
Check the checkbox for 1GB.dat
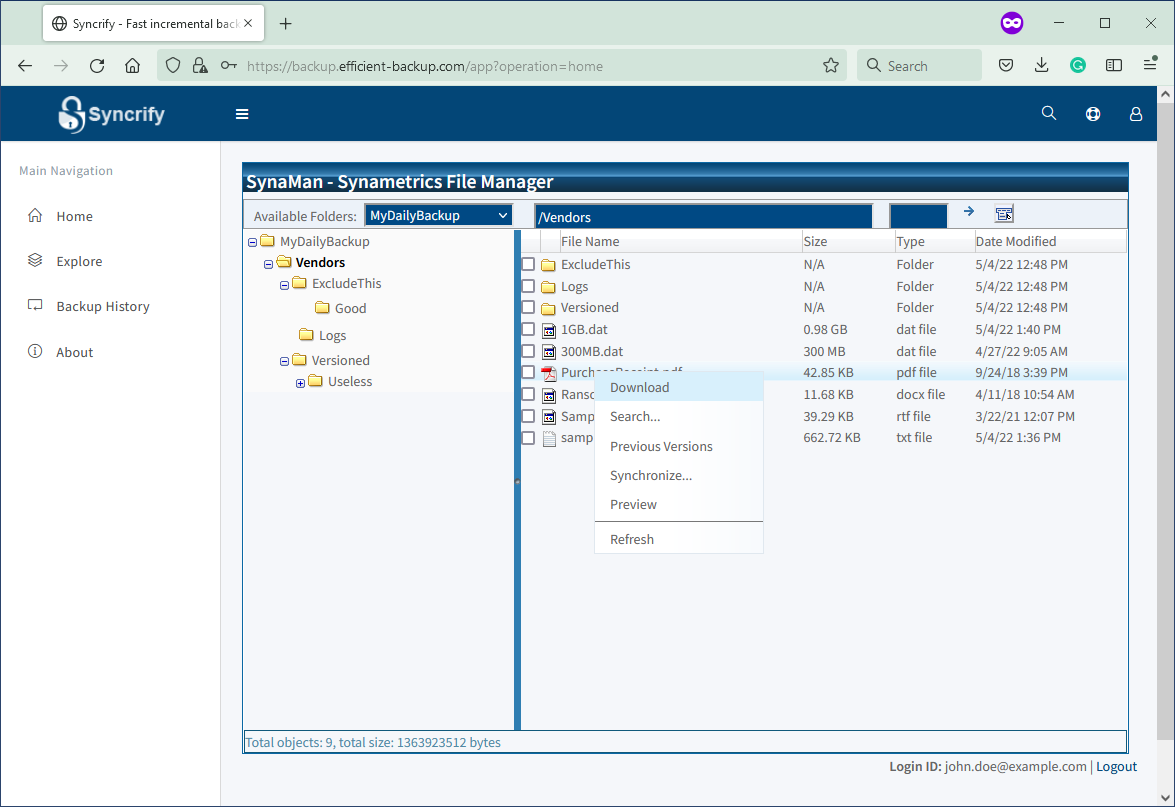click(528, 329)
